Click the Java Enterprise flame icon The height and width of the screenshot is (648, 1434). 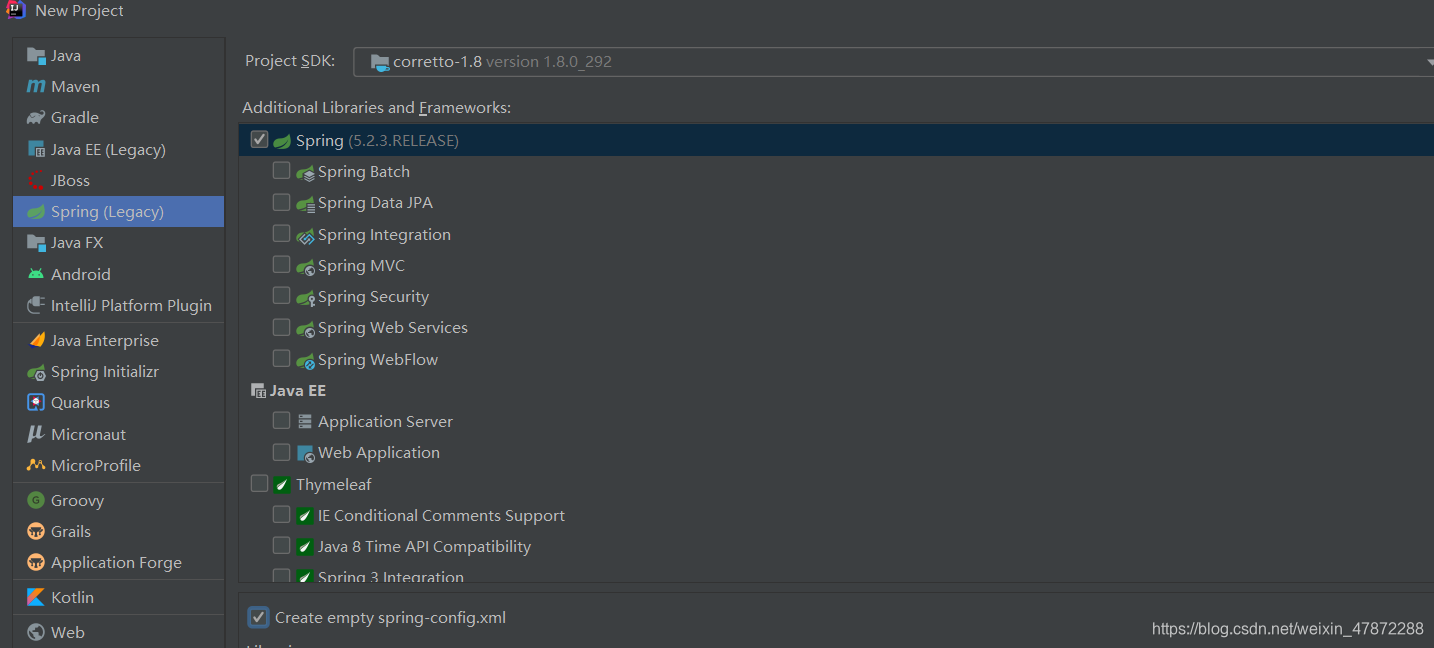[36, 341]
